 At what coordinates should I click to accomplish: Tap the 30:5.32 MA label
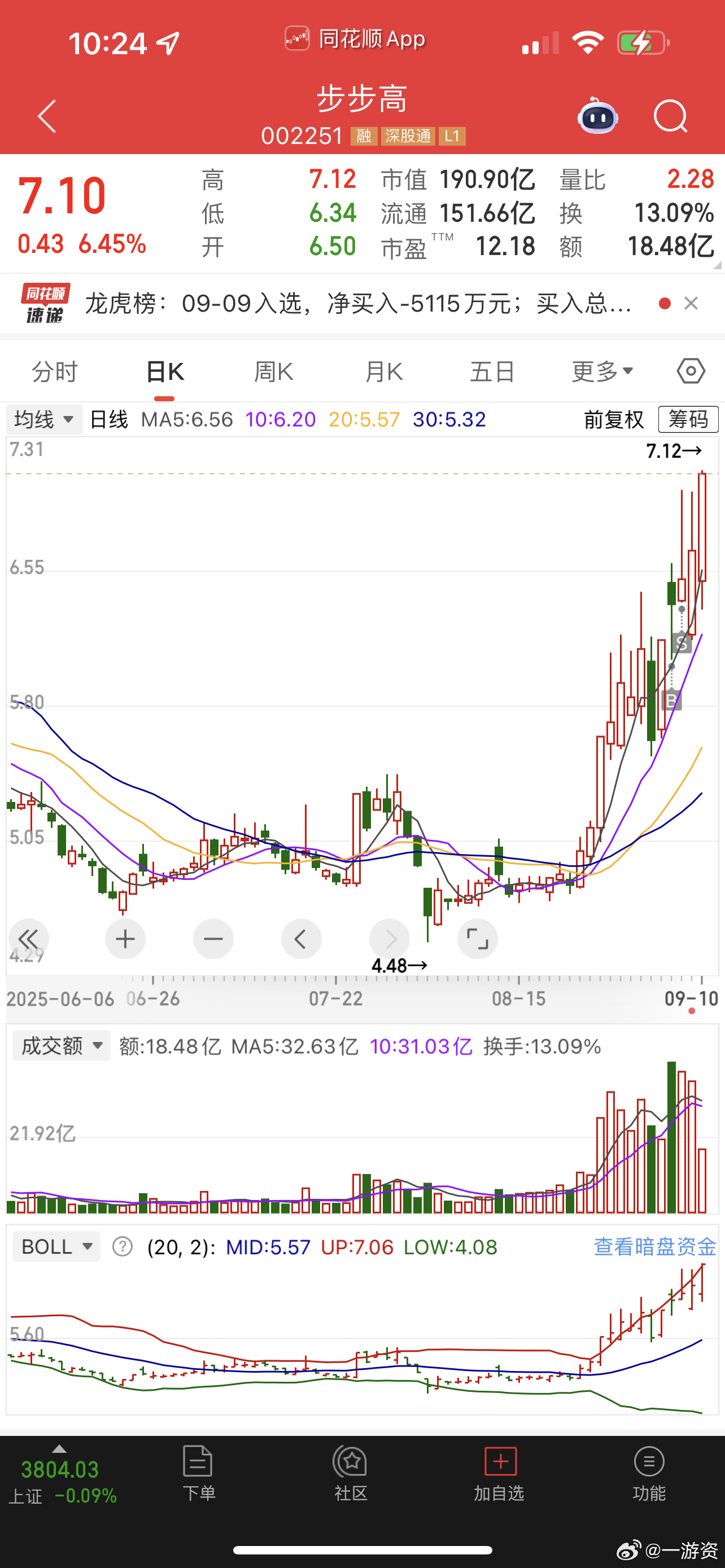coord(449,419)
